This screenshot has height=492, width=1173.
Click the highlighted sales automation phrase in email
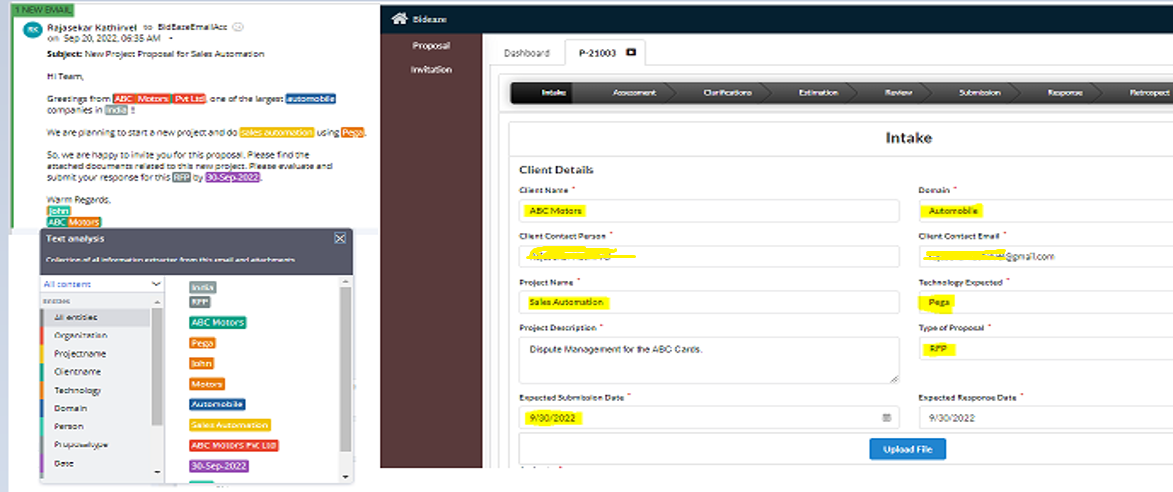[x=277, y=132]
